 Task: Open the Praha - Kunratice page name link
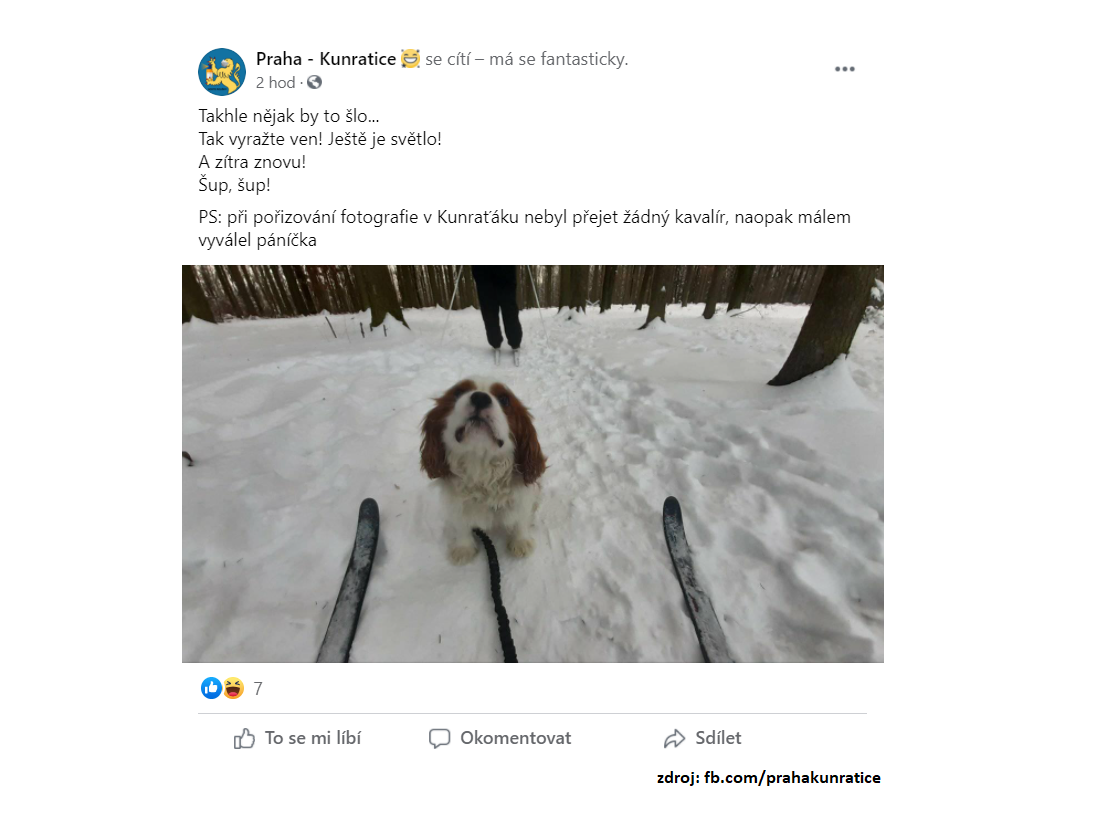click(326, 59)
